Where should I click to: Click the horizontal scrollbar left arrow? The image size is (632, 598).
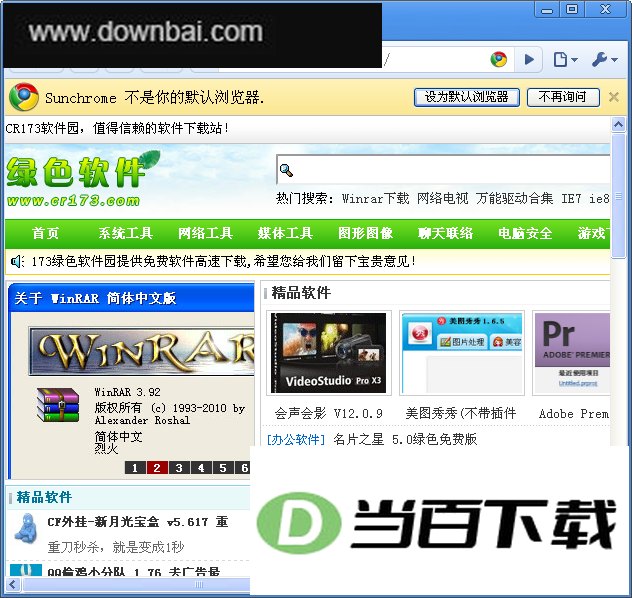coord(12,584)
